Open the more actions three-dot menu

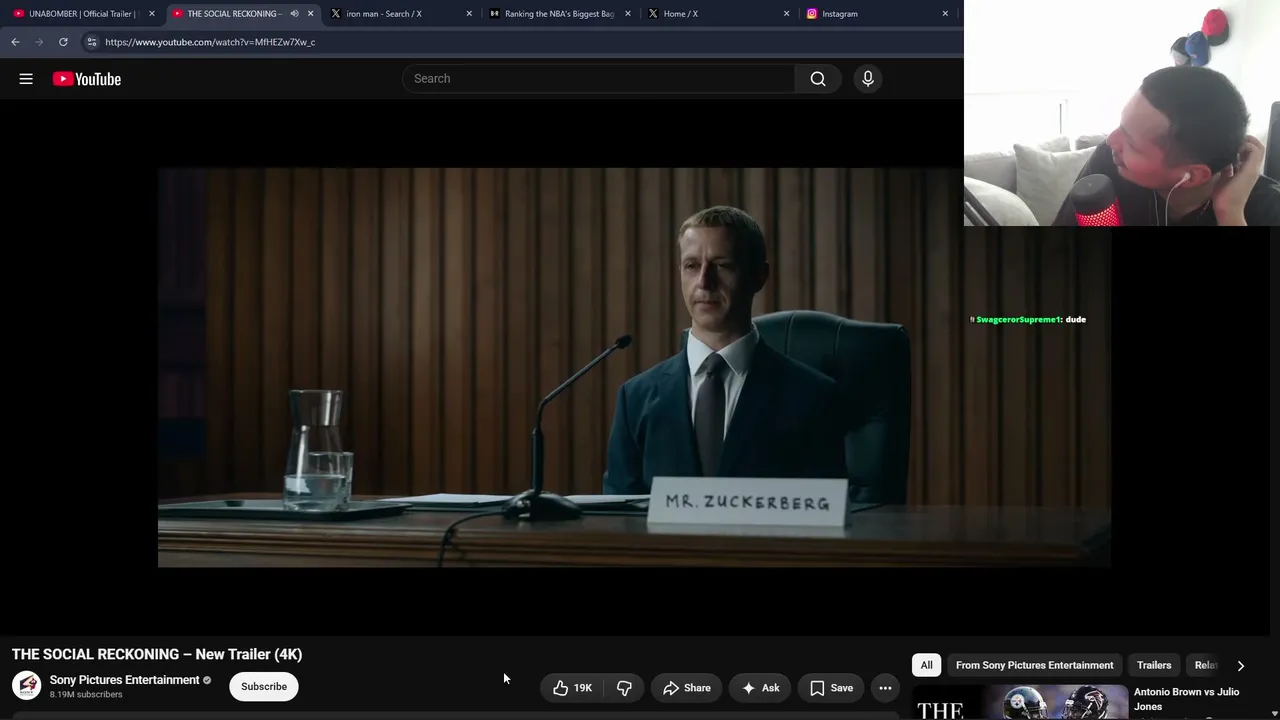tap(885, 688)
